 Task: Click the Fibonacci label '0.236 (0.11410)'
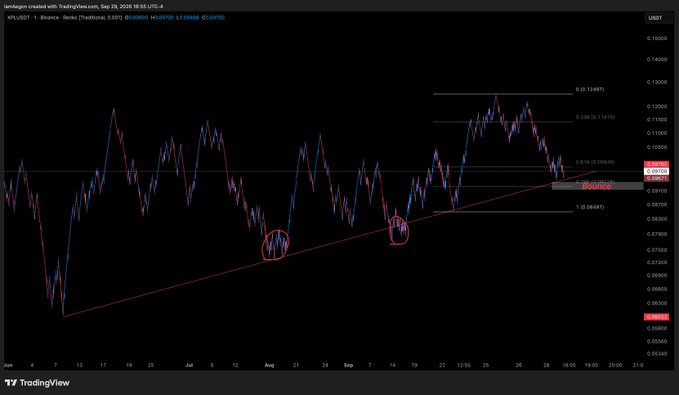(x=595, y=117)
